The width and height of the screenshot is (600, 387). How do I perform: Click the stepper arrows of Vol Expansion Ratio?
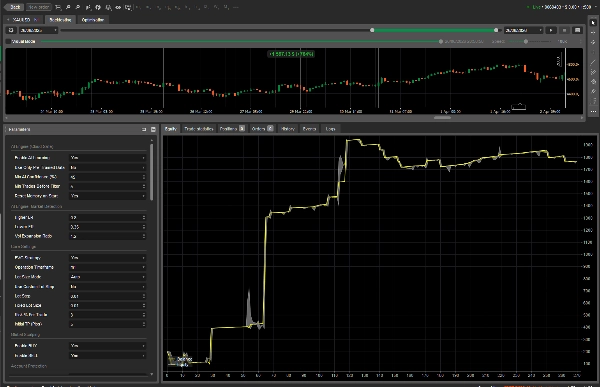144,236
